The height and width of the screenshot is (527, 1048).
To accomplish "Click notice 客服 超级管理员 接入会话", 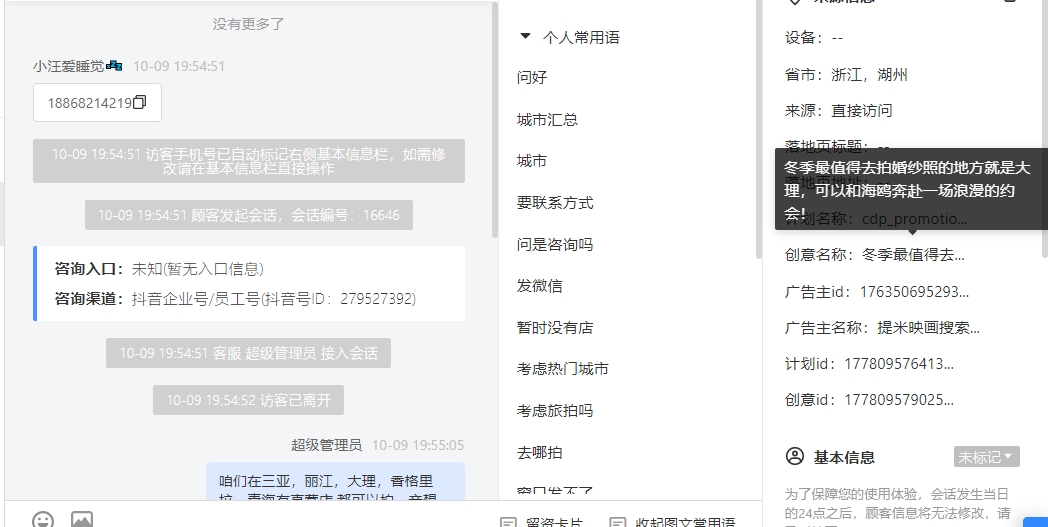I will point(249,353).
